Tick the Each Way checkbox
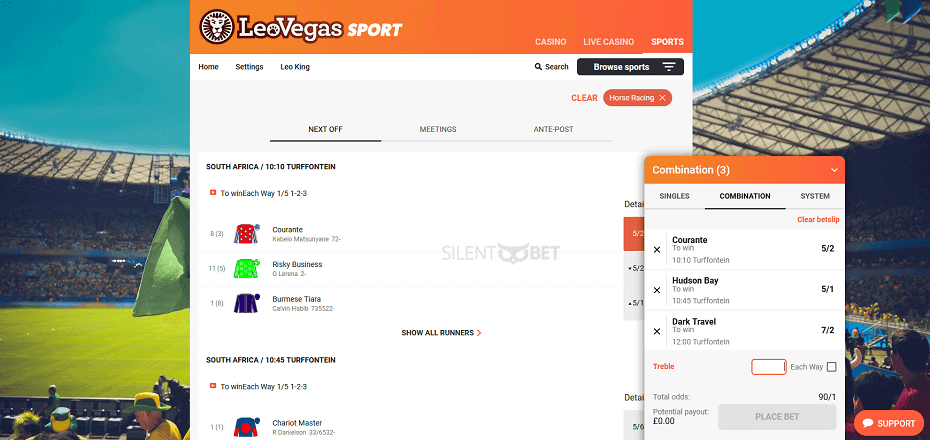 pyautogui.click(x=832, y=367)
